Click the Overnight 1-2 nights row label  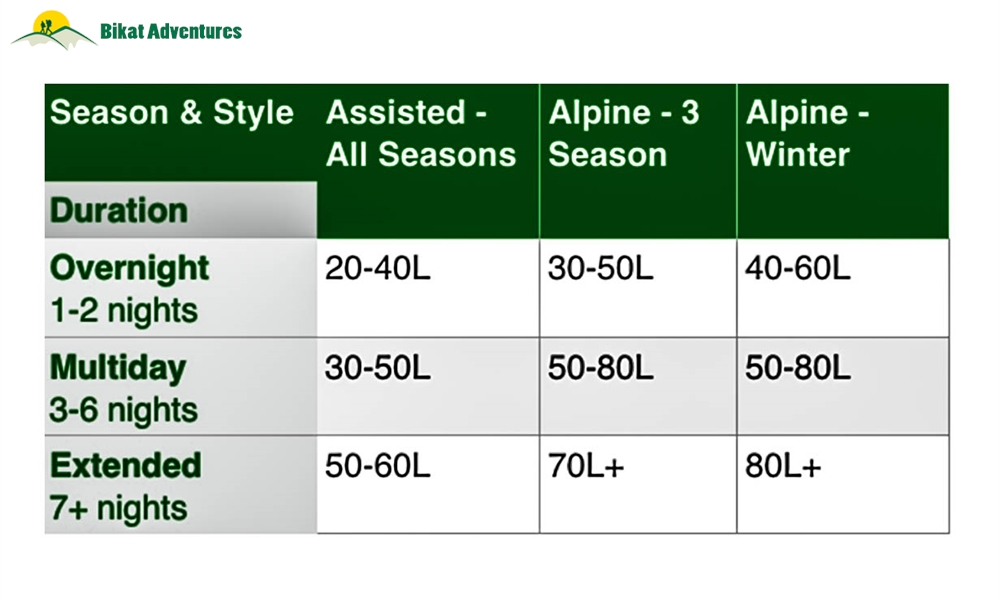tap(180, 288)
